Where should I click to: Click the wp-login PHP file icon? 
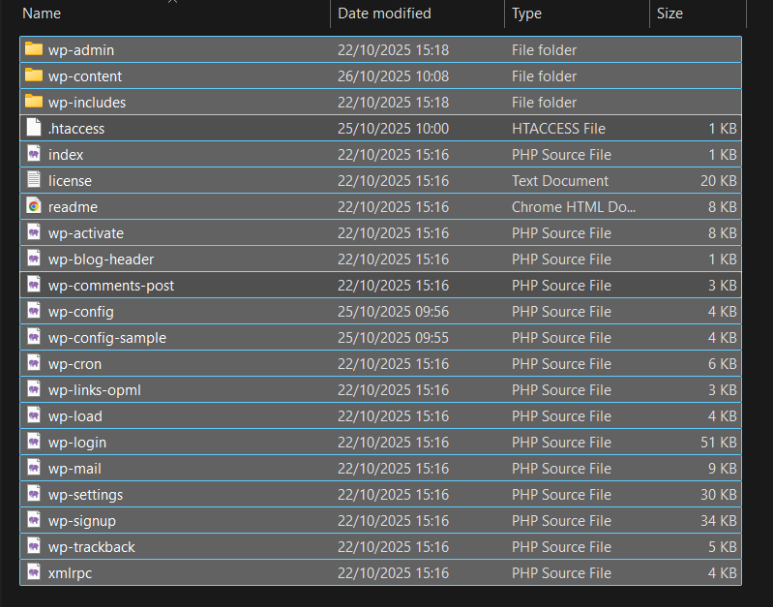tap(34, 442)
